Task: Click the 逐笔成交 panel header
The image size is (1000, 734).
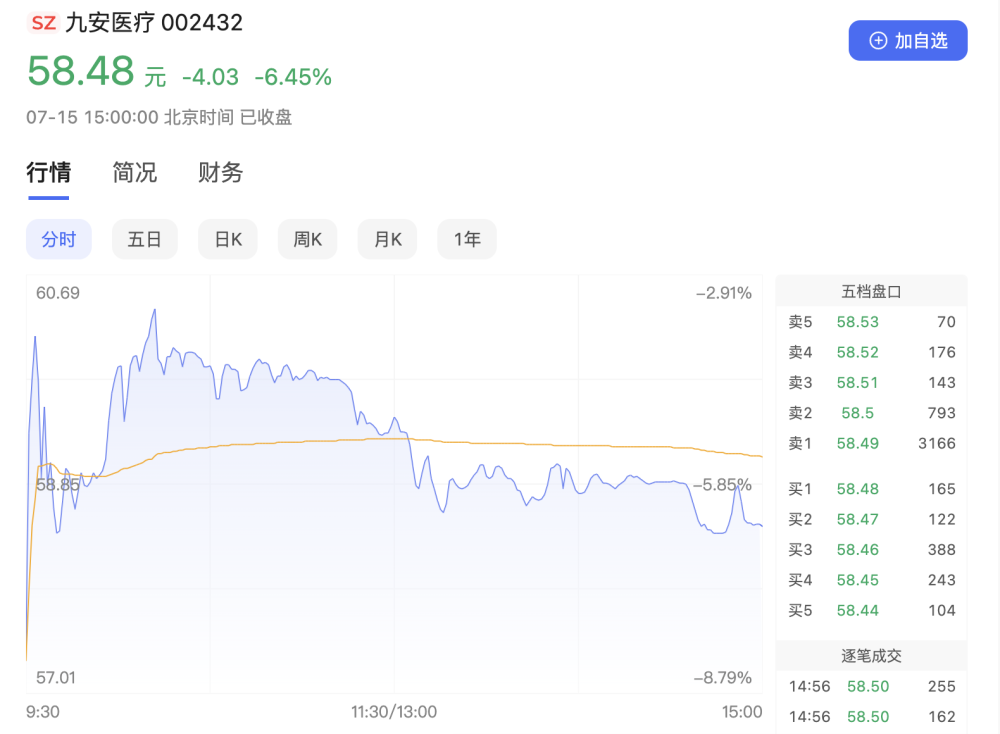Action: pyautogui.click(x=871, y=656)
